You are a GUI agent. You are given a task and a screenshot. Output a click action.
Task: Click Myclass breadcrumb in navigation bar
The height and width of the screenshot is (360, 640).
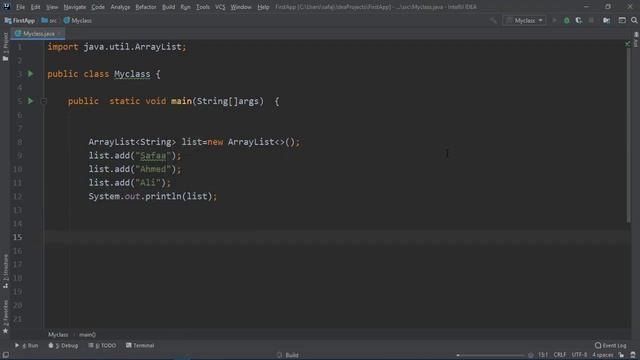[x=78, y=20]
